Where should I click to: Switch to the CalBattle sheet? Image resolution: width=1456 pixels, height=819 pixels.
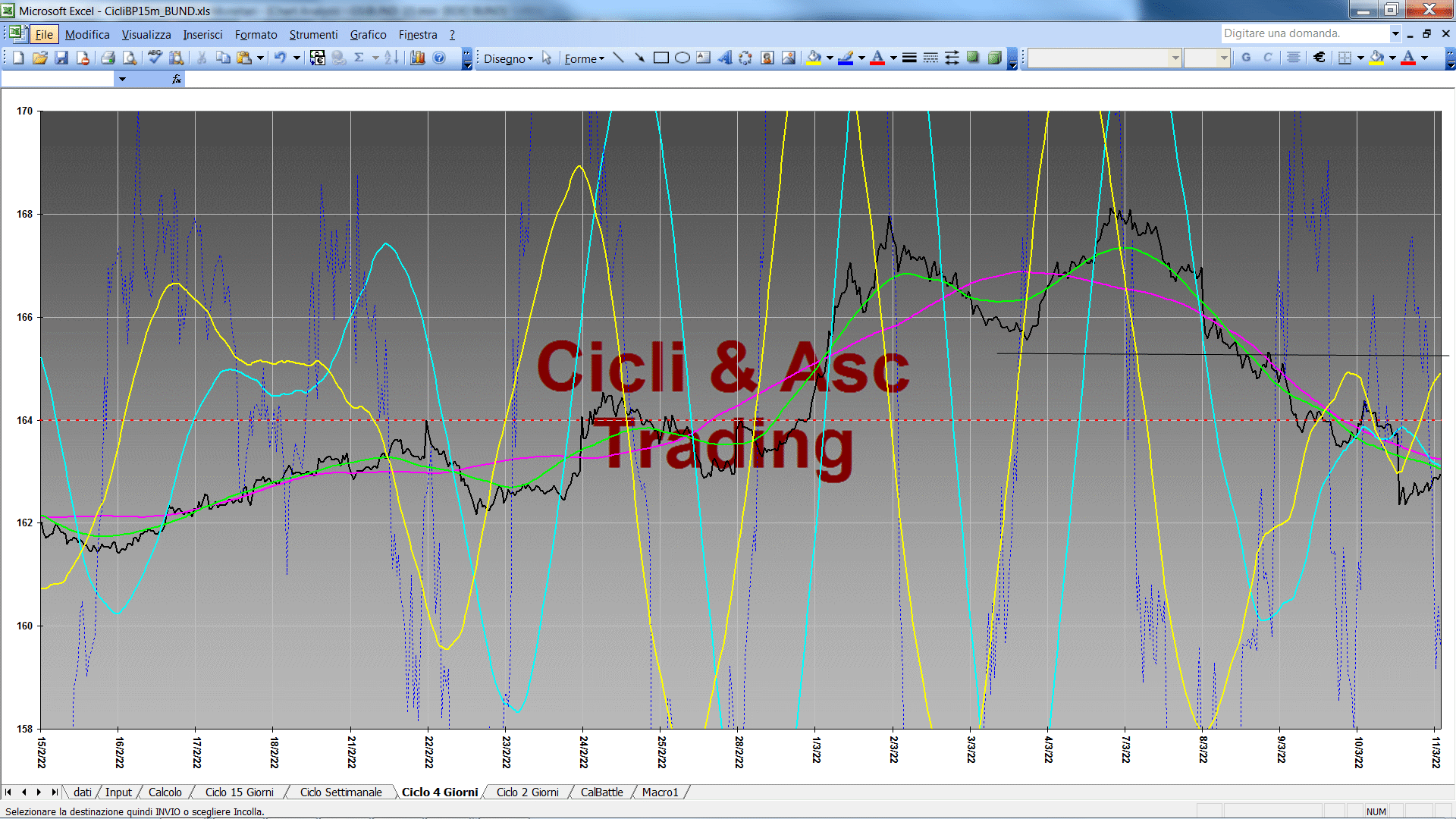(x=601, y=792)
